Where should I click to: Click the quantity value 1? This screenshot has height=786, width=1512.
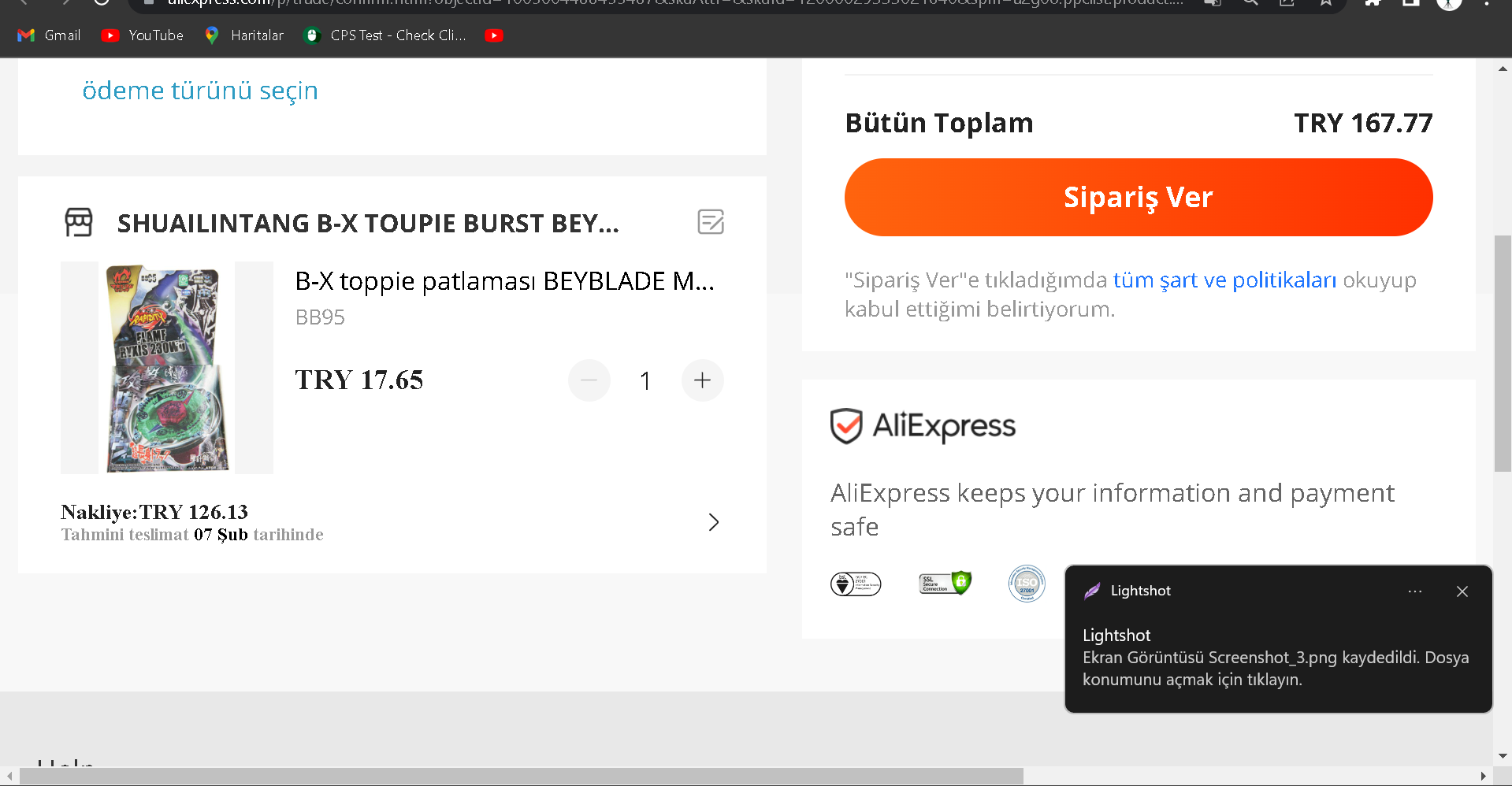click(x=645, y=381)
